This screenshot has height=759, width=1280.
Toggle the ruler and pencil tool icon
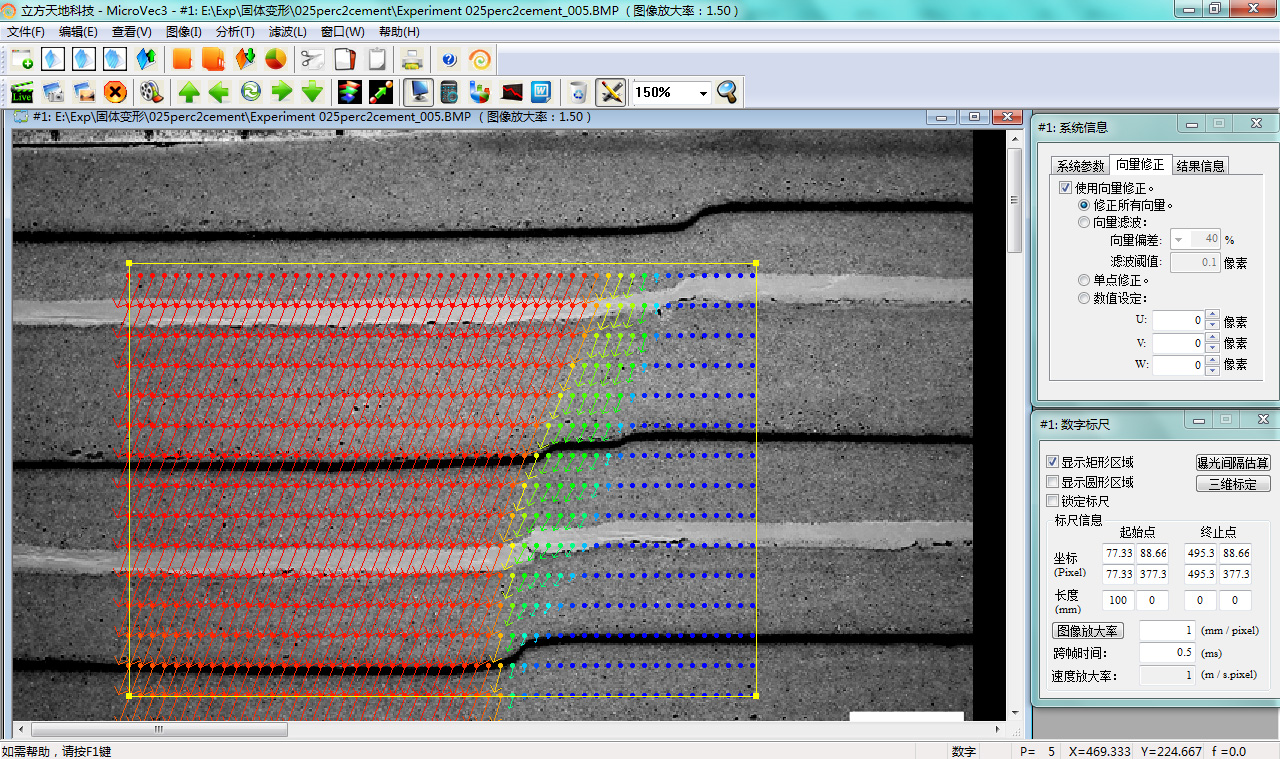[610, 92]
